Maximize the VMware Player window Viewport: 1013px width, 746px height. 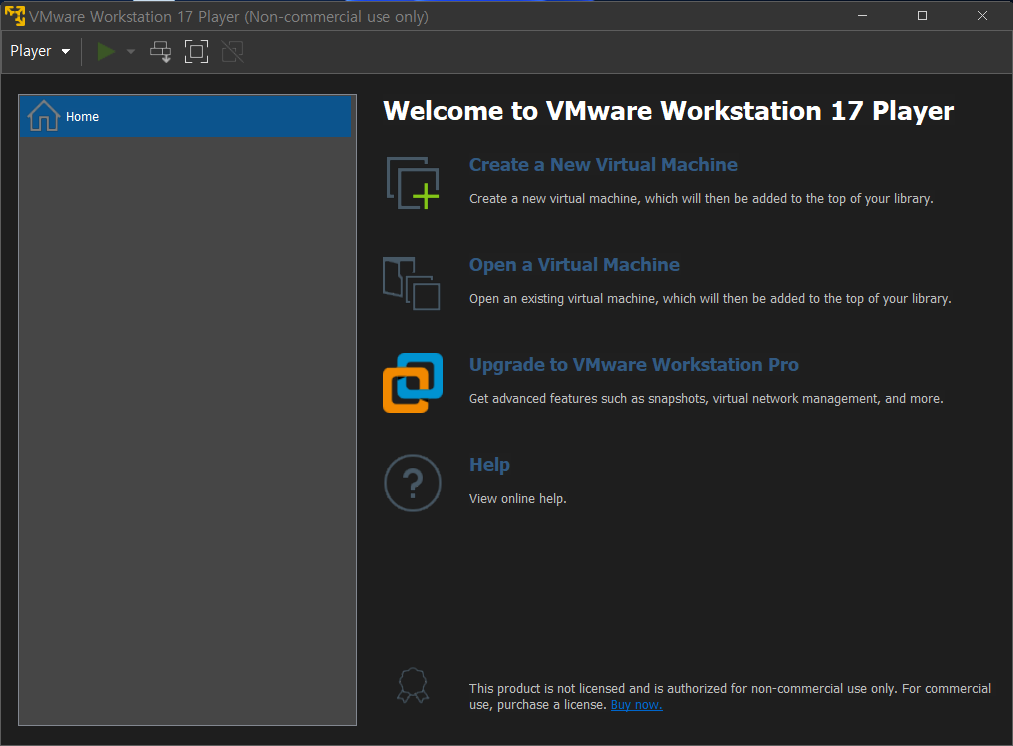tap(923, 16)
